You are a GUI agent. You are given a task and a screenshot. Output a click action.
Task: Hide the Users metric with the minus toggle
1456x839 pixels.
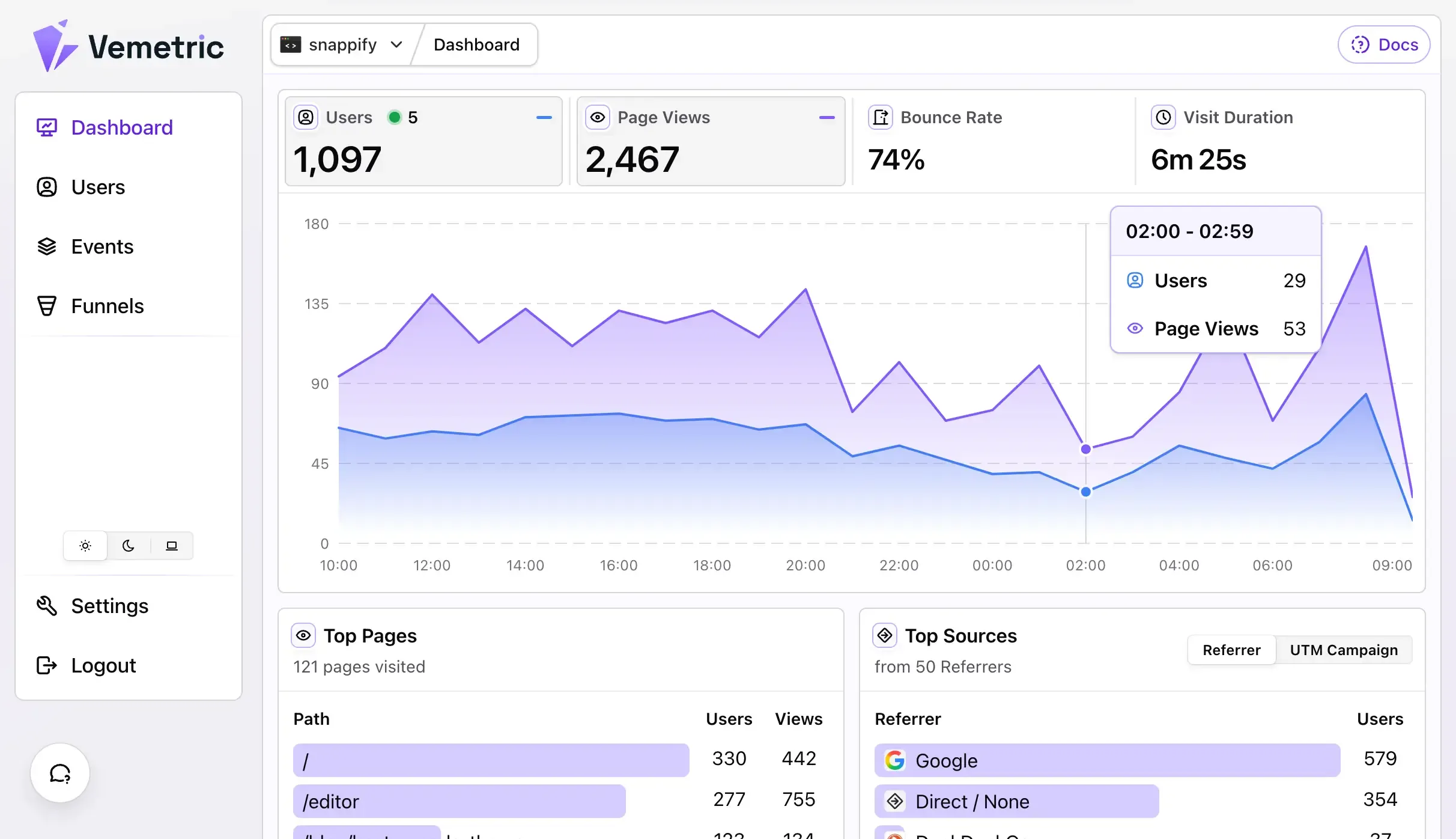[544, 117]
